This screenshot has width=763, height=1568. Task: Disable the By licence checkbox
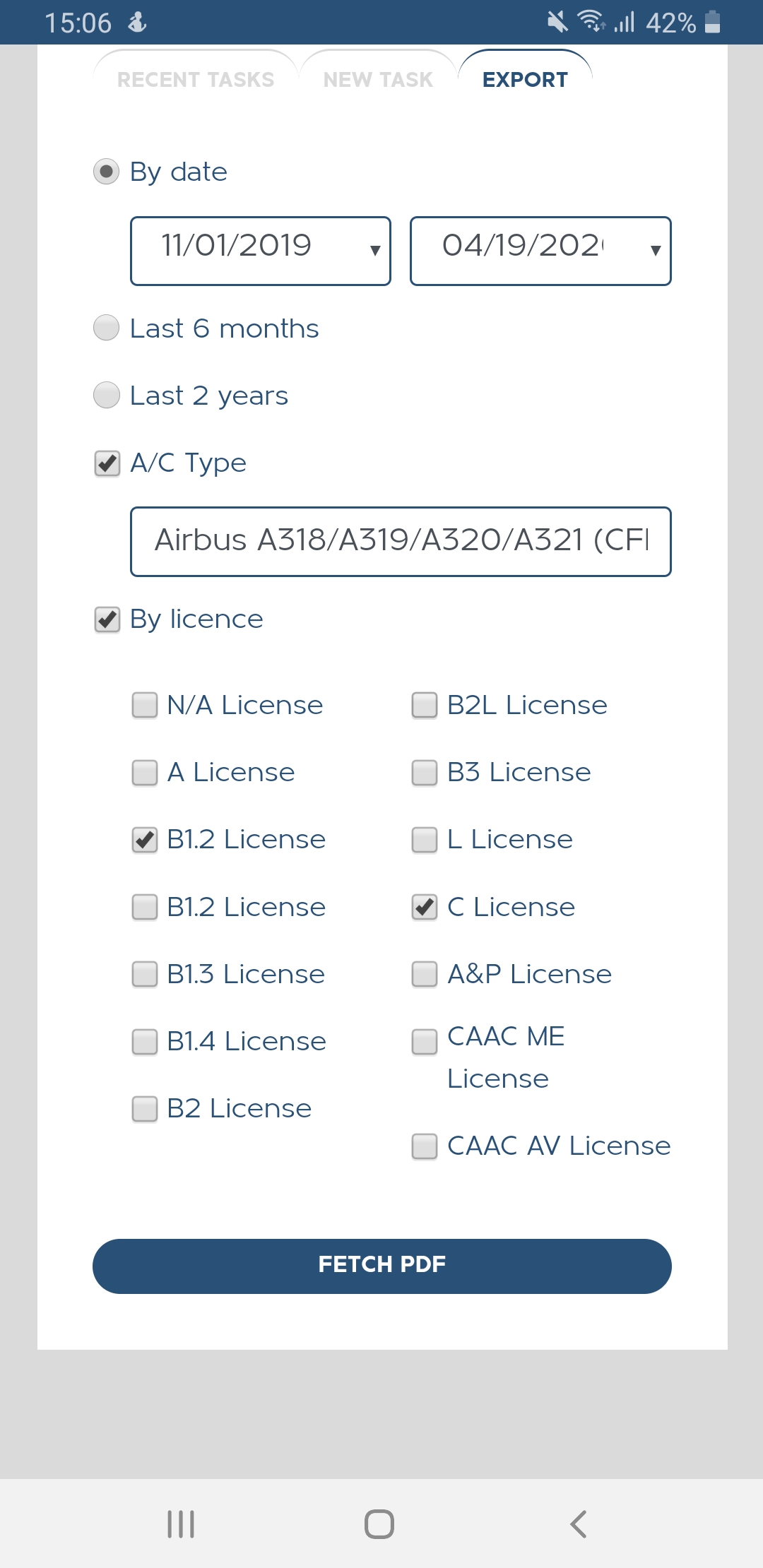[107, 619]
